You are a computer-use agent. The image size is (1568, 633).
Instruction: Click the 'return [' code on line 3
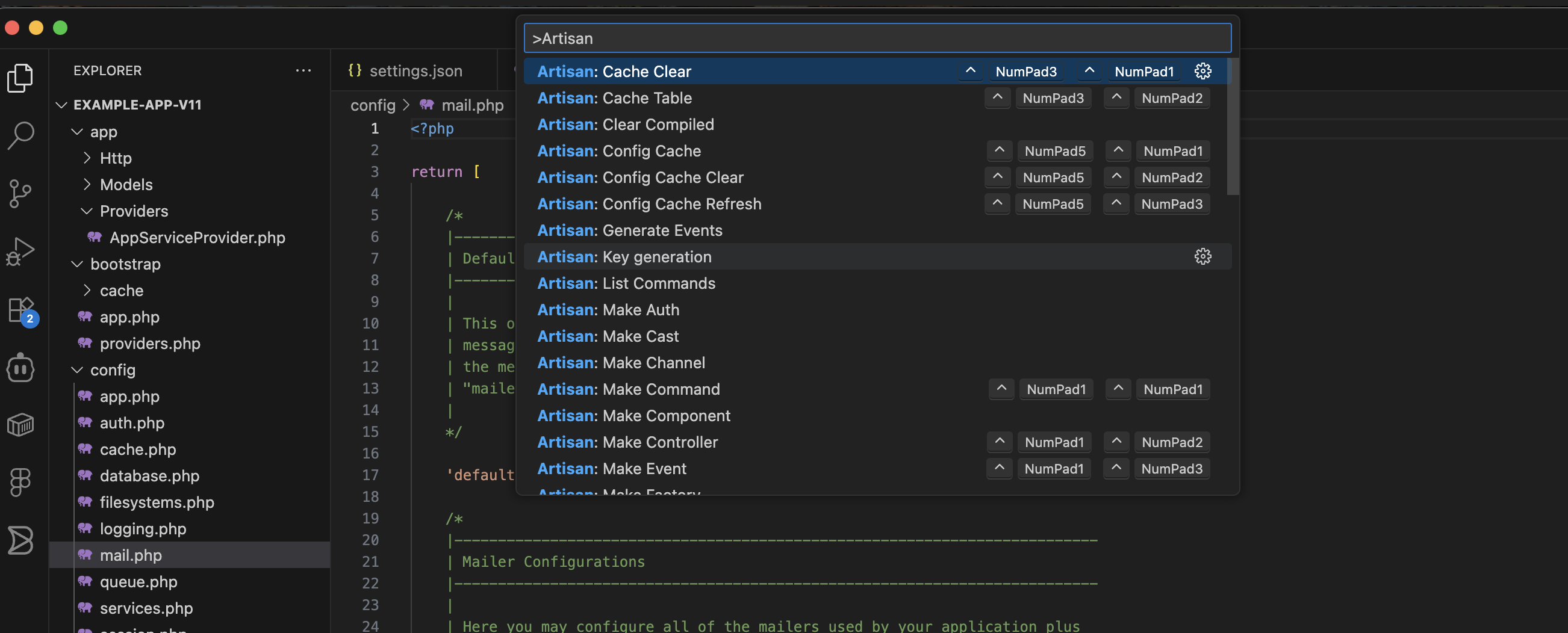tap(446, 171)
